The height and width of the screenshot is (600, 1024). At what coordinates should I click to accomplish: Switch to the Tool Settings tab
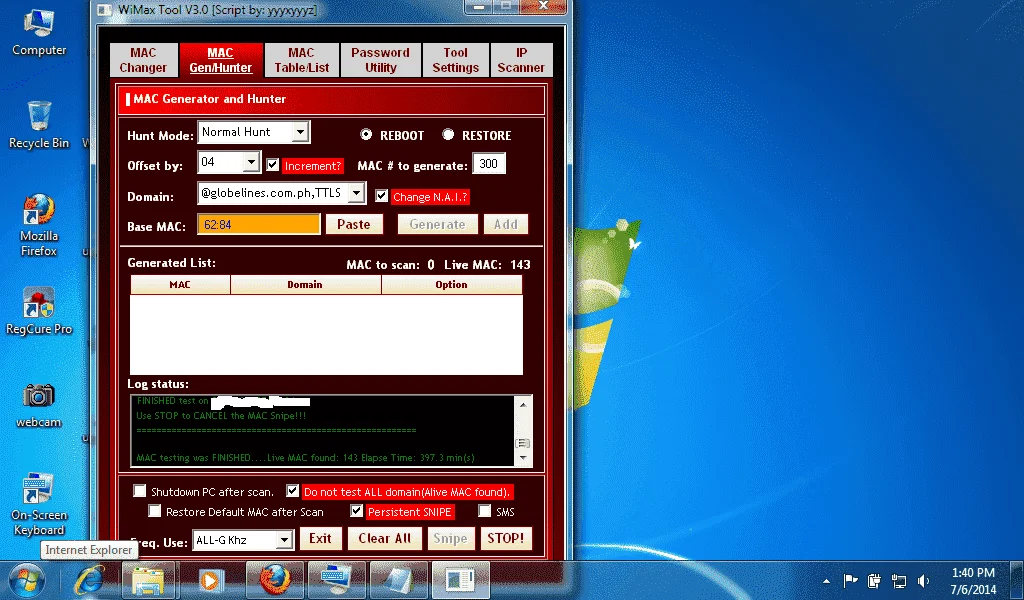[456, 60]
